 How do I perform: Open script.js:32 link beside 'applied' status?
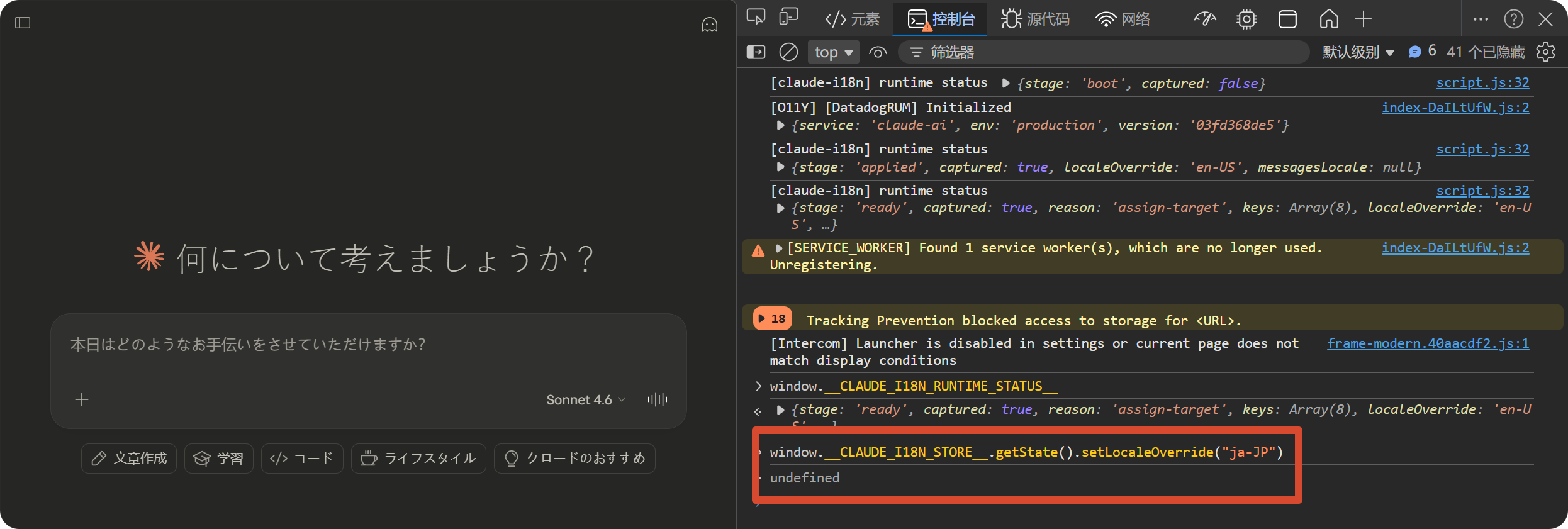[x=1482, y=149]
